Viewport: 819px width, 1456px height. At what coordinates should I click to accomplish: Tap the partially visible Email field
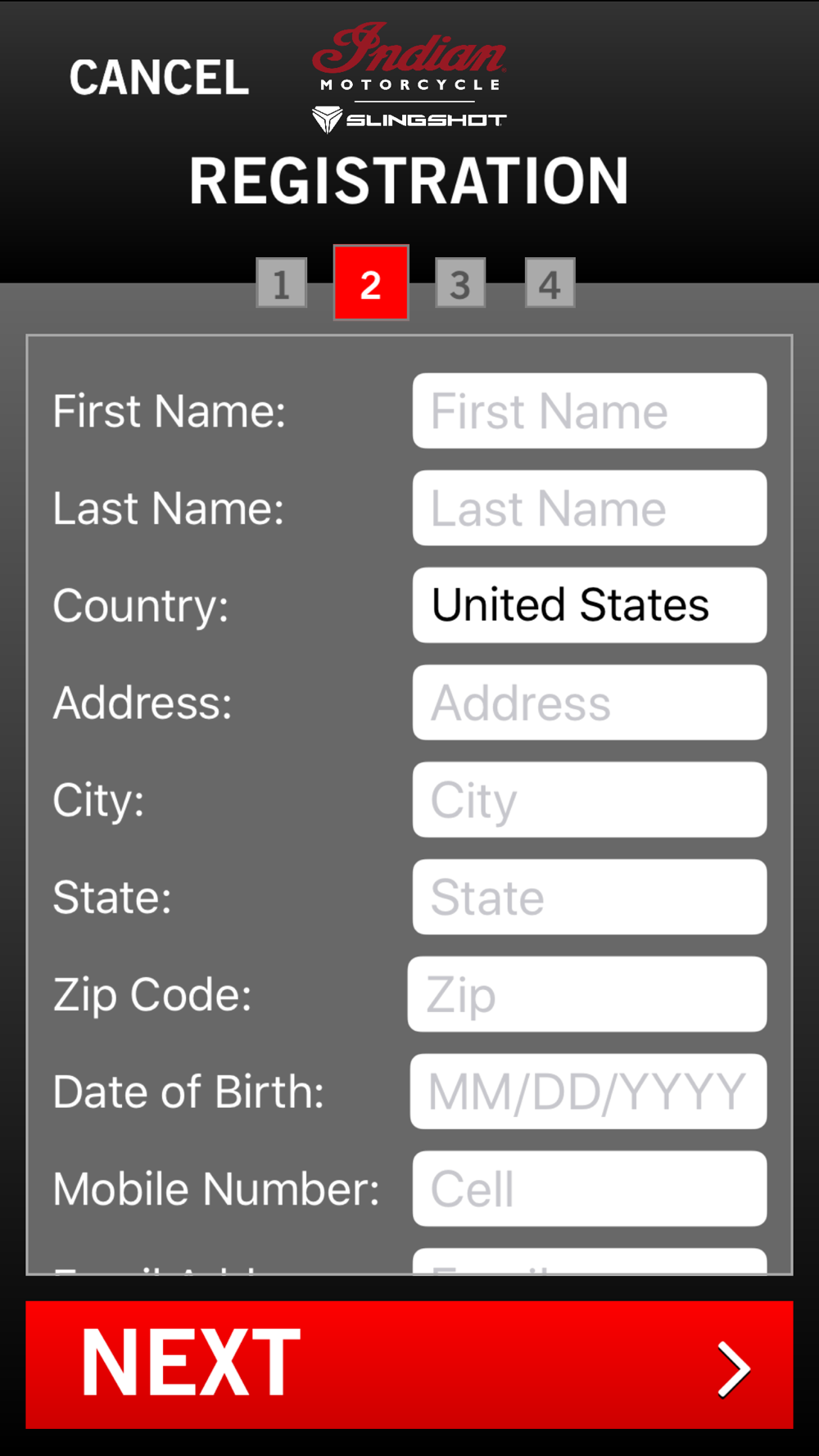(x=590, y=1261)
